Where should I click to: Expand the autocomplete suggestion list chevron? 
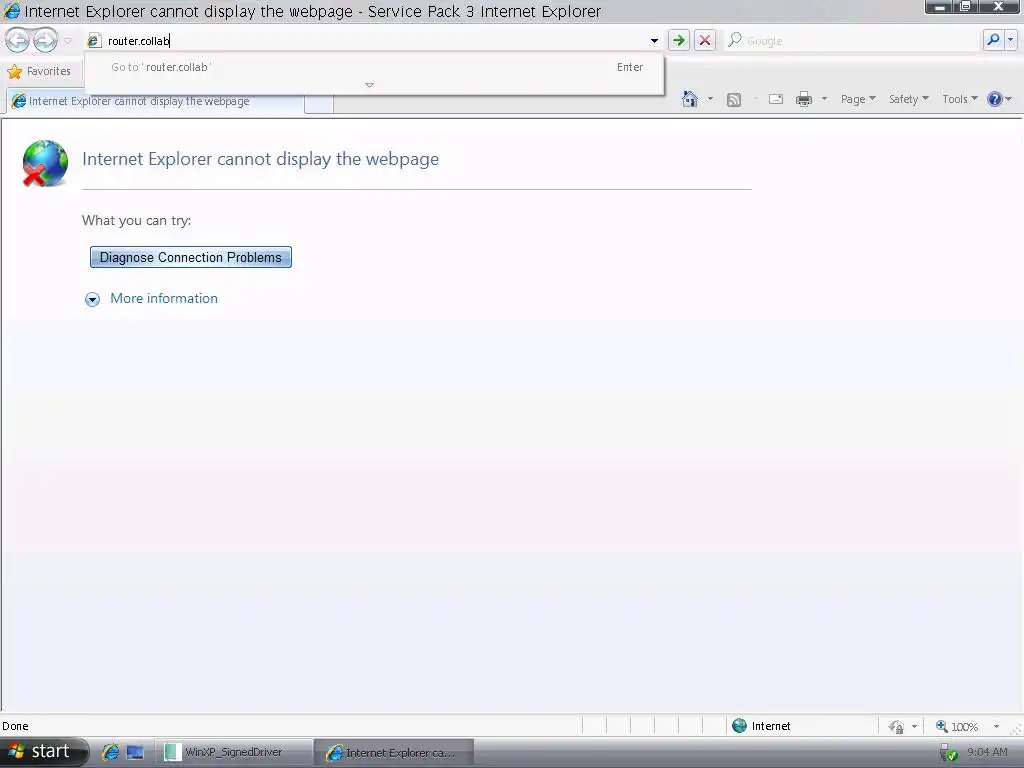click(x=370, y=85)
